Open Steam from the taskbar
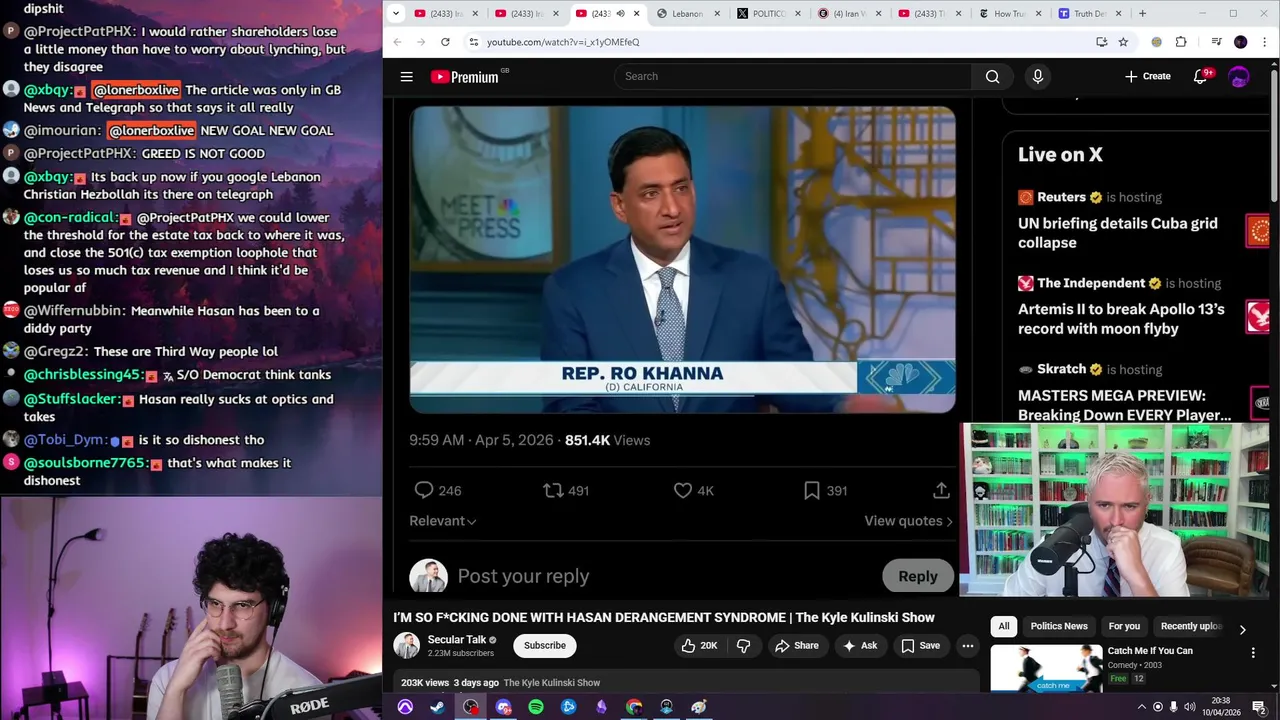 pos(438,707)
